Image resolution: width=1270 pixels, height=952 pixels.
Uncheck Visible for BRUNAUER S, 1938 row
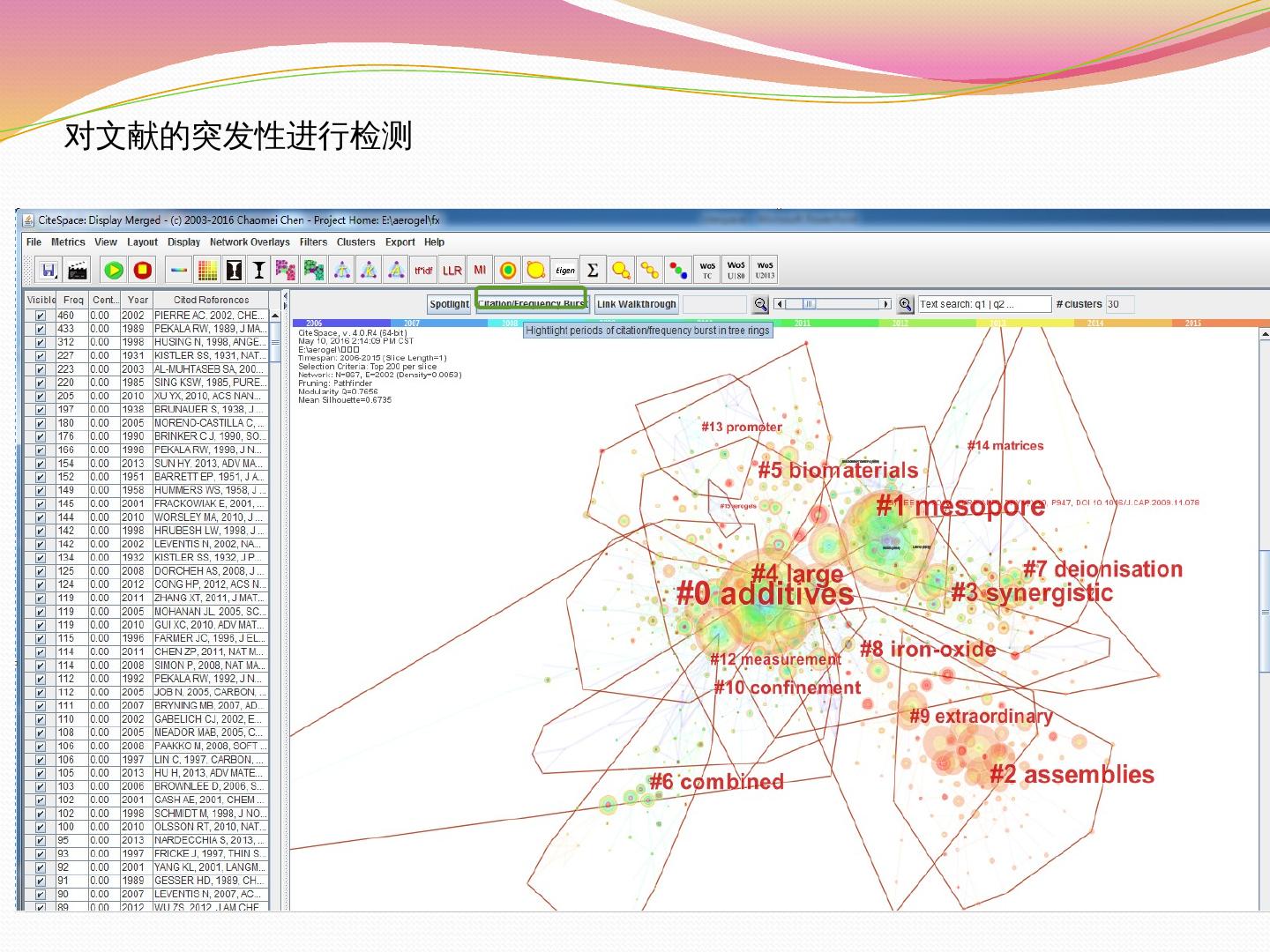[x=40, y=410]
